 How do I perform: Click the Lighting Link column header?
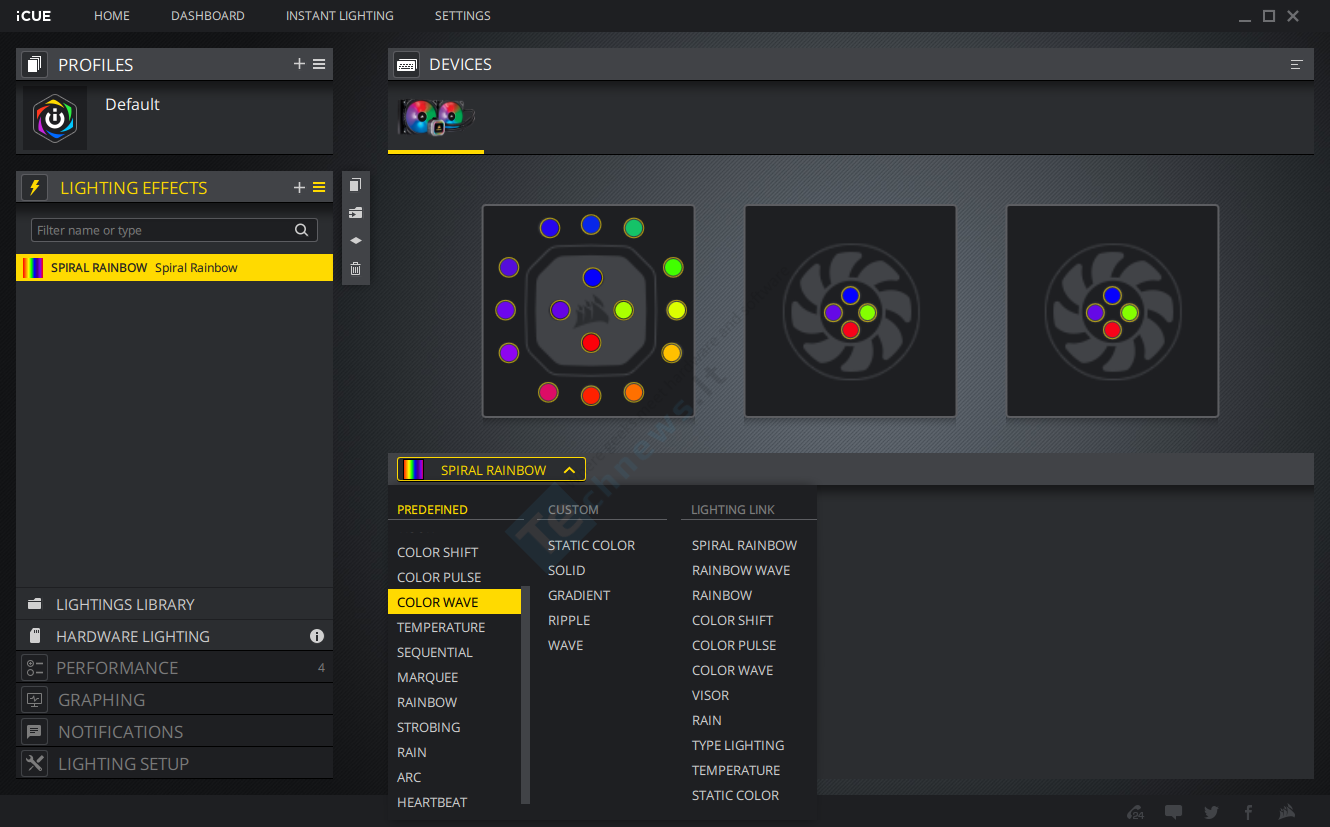[x=733, y=509]
